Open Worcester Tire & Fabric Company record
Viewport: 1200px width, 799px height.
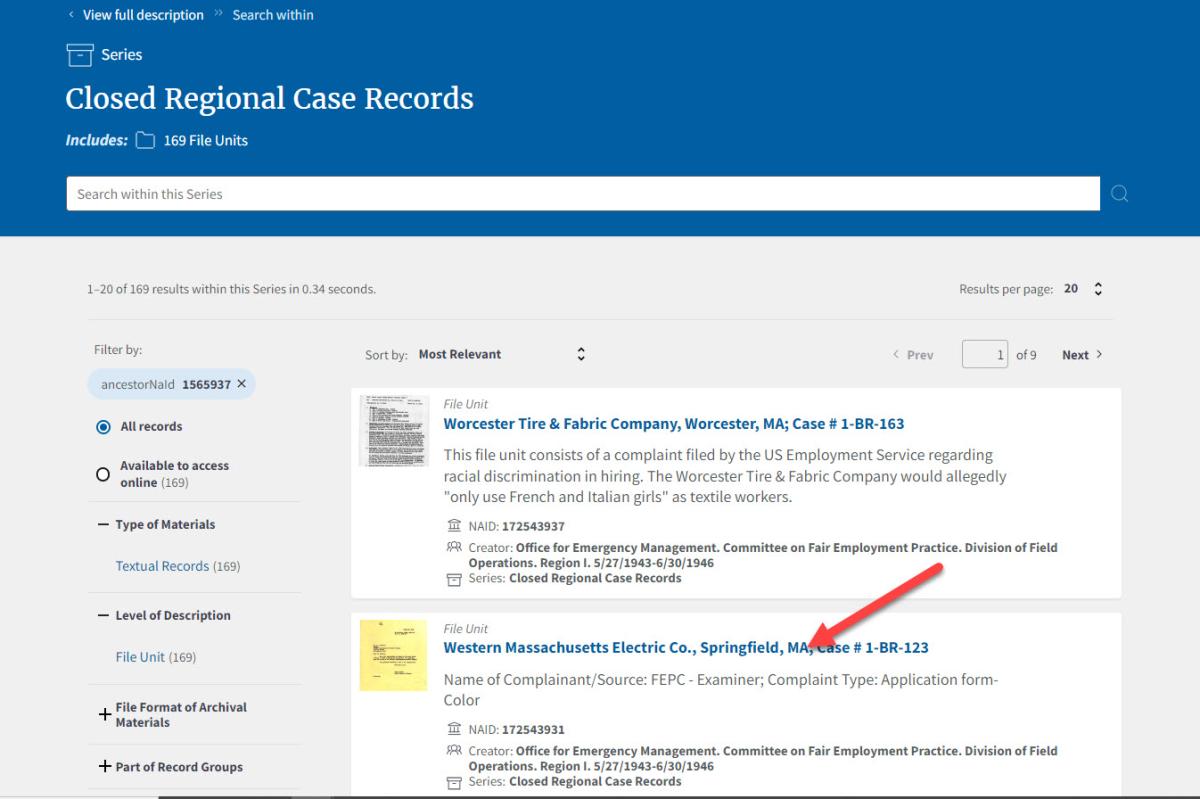[x=673, y=424]
